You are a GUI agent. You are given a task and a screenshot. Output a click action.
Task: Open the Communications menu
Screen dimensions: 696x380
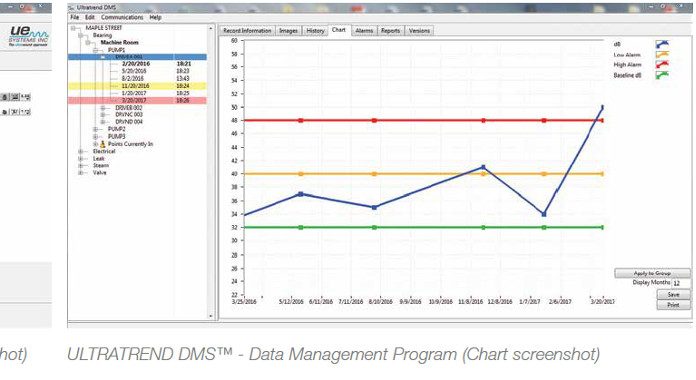122,17
